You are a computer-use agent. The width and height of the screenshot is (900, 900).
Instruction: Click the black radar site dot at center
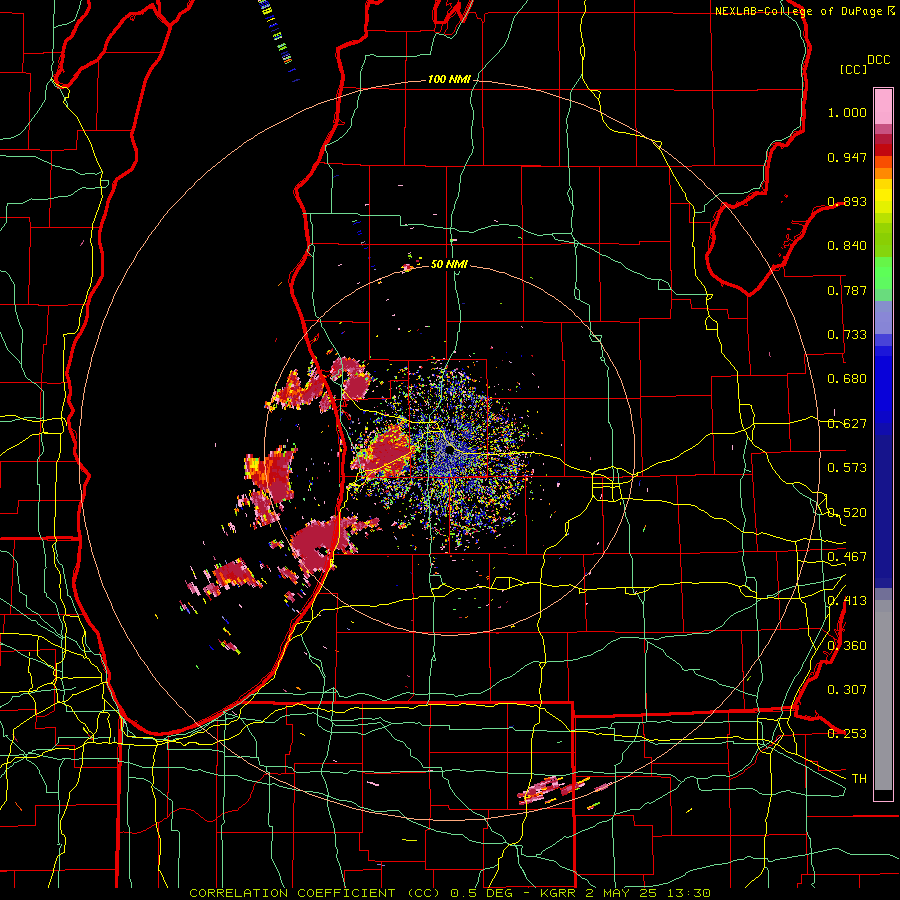[449, 451]
